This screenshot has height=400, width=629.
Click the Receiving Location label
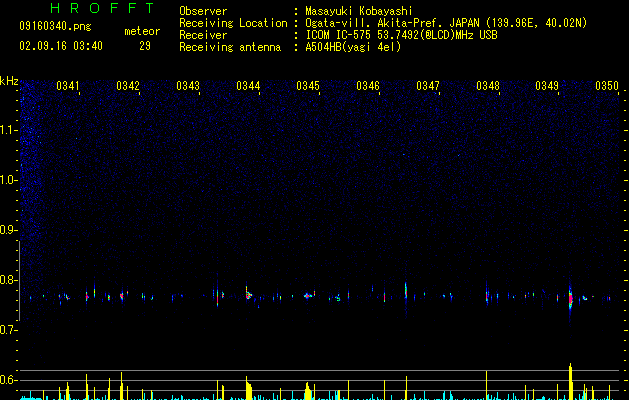tap(233, 23)
